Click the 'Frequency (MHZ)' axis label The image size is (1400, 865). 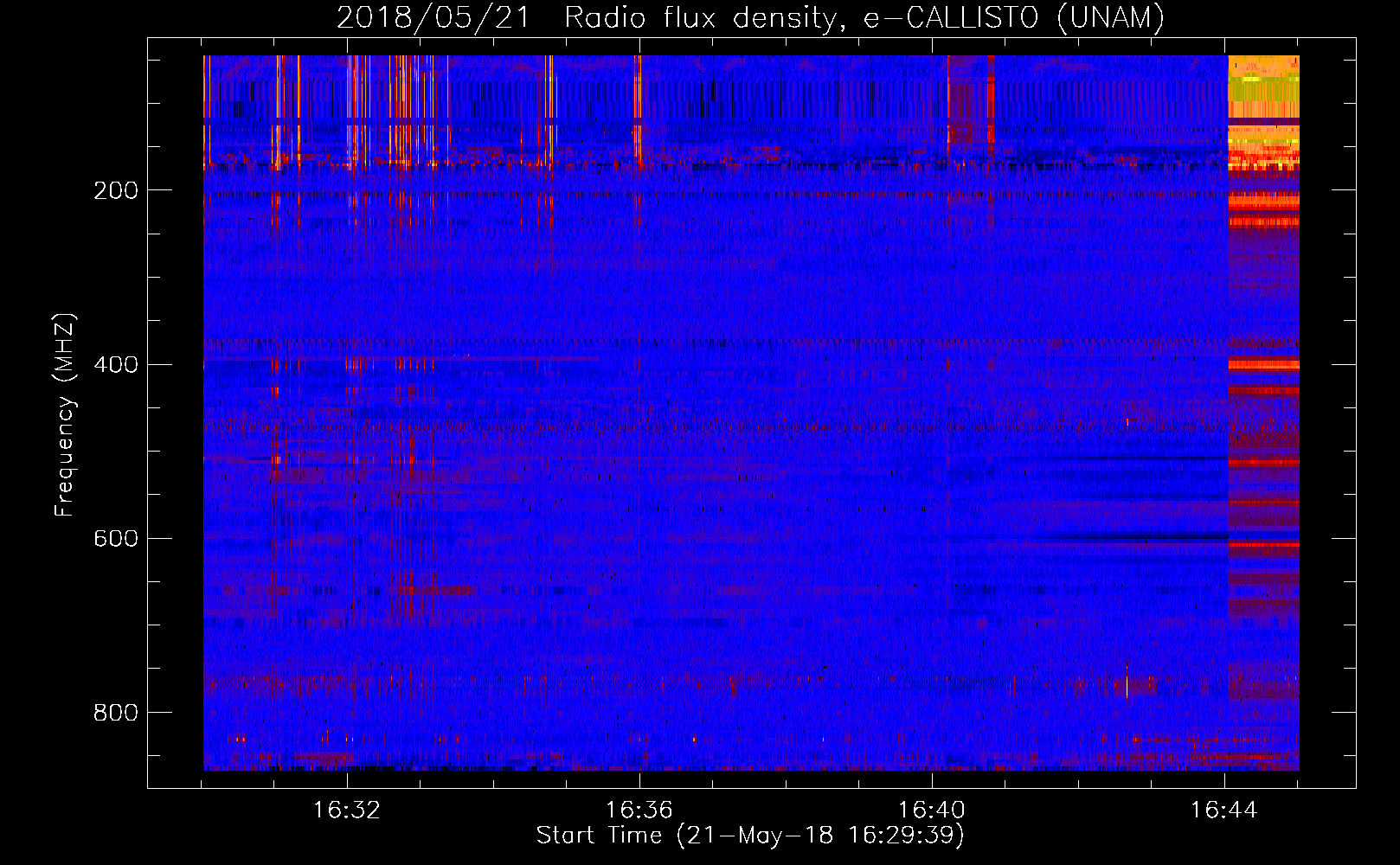point(64,415)
